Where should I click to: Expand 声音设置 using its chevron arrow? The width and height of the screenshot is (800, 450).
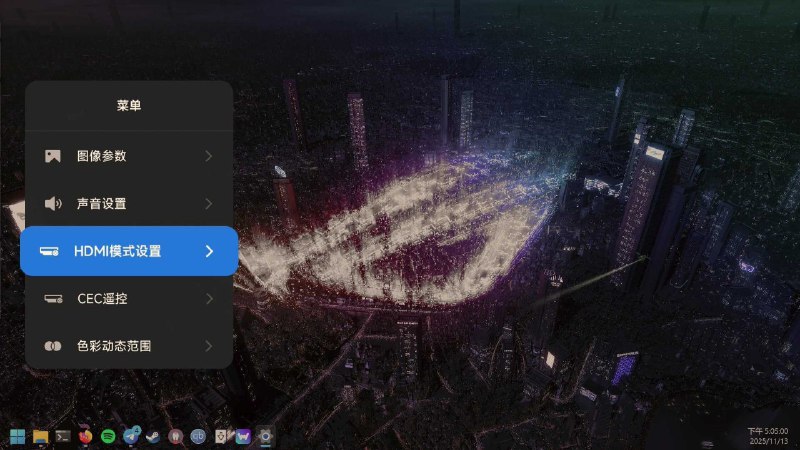pyautogui.click(x=209, y=204)
